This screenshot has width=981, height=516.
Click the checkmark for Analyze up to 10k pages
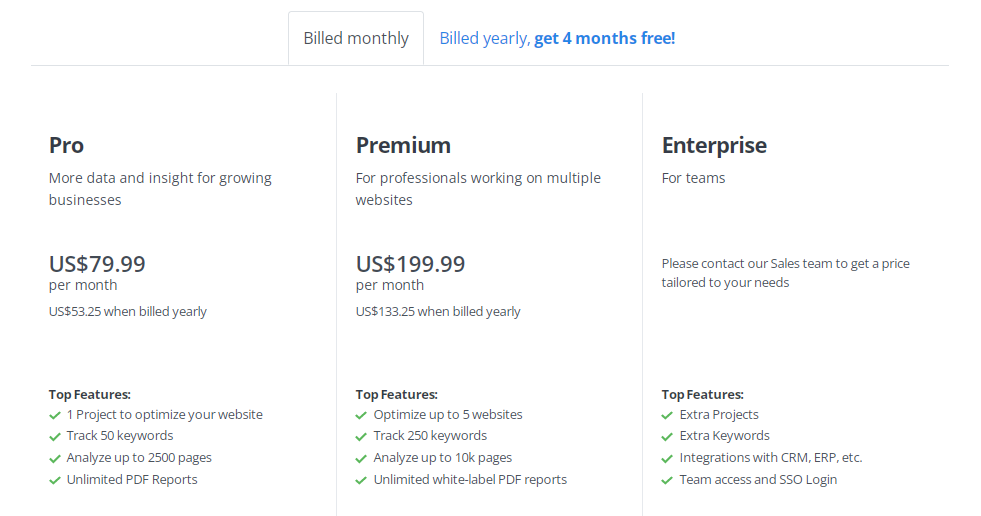coord(362,458)
